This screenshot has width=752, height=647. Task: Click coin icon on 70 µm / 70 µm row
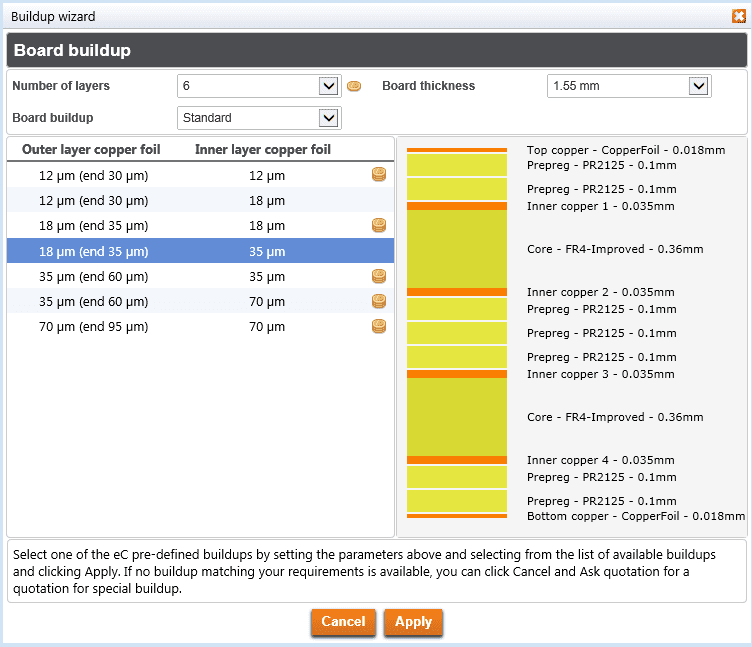pyautogui.click(x=379, y=326)
